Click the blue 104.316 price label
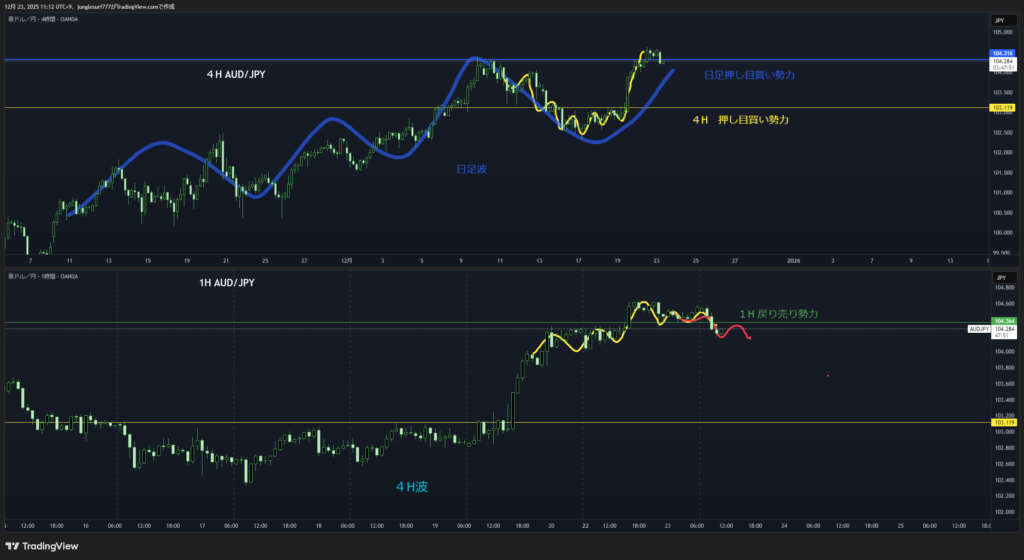The width and height of the screenshot is (1024, 560). [1002, 53]
